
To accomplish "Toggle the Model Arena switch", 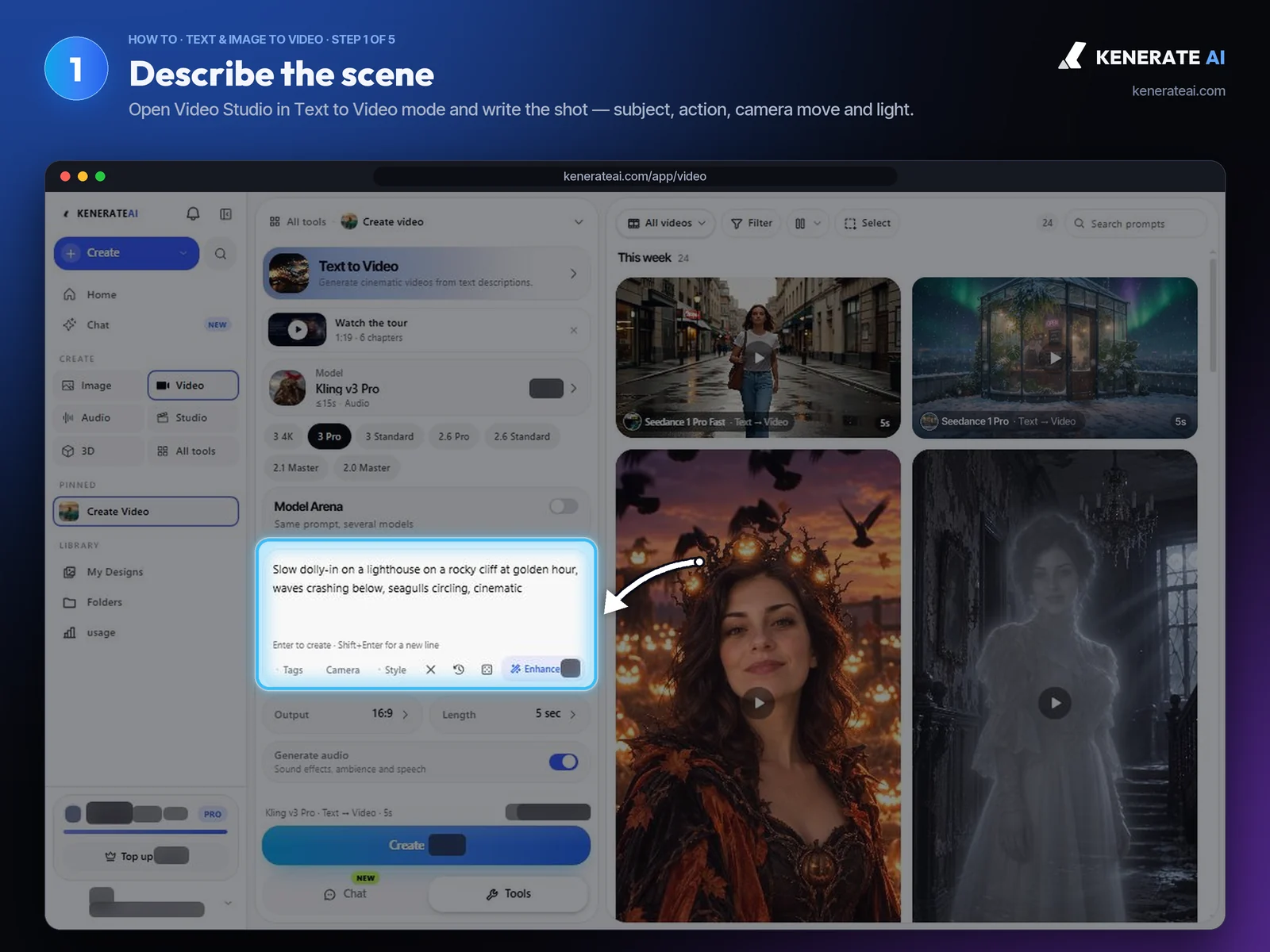I will click(x=564, y=506).
